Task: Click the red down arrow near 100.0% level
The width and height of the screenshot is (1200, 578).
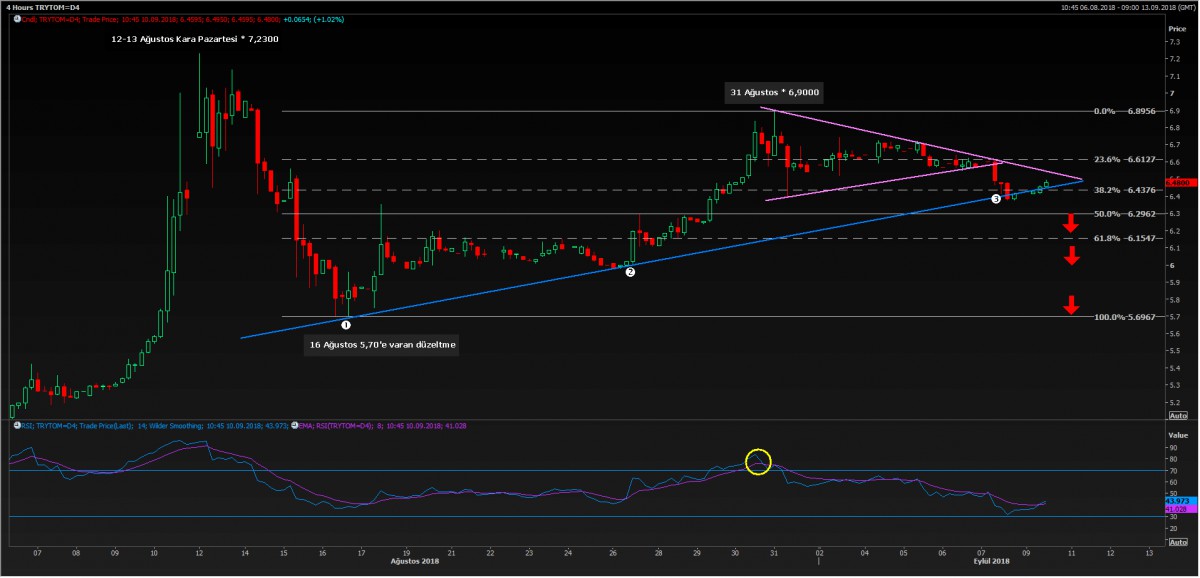Action: (x=1071, y=305)
